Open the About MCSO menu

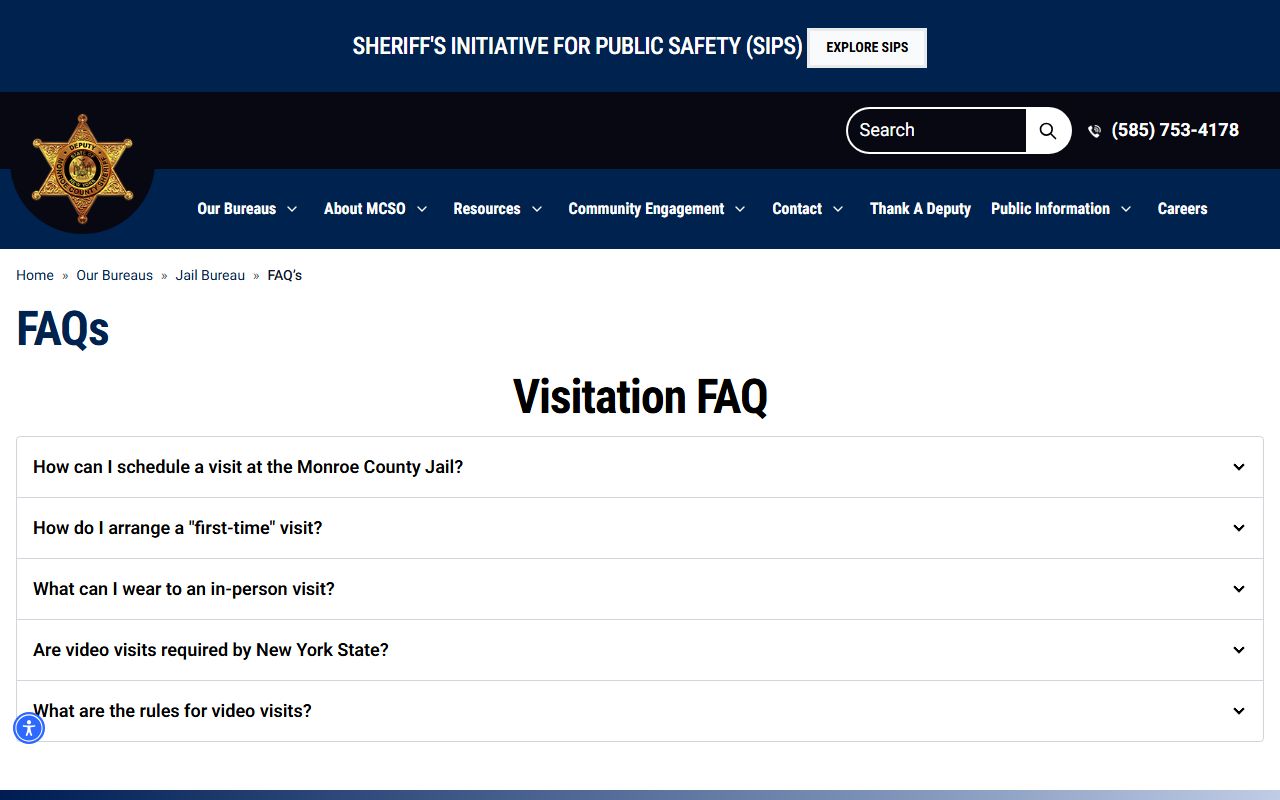point(365,209)
